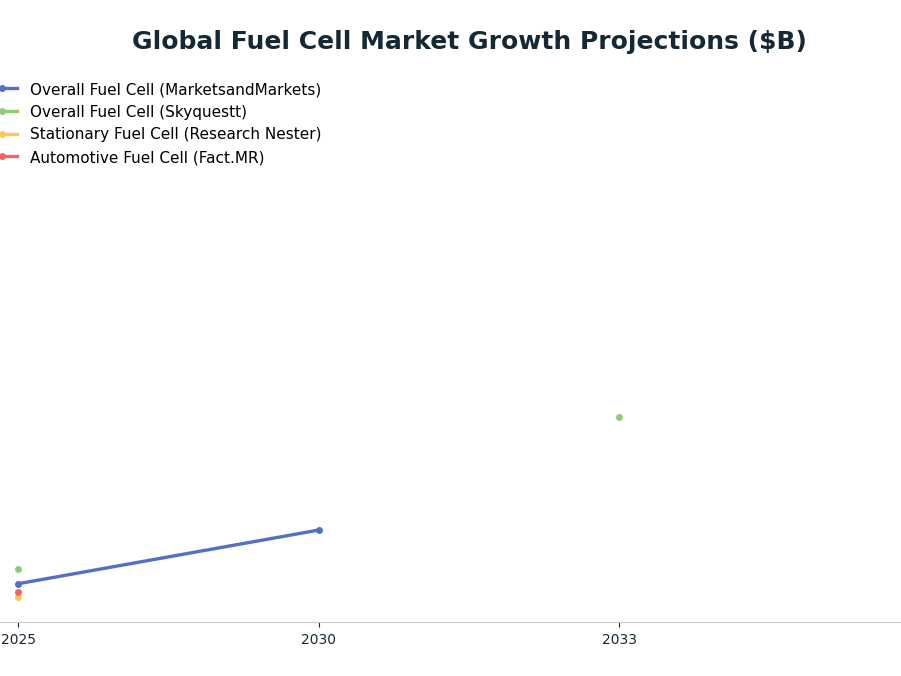Select the 'Automotive Fuel Cell (Fact.MR)' legend label
The height and width of the screenshot is (676, 901).
coord(147,158)
